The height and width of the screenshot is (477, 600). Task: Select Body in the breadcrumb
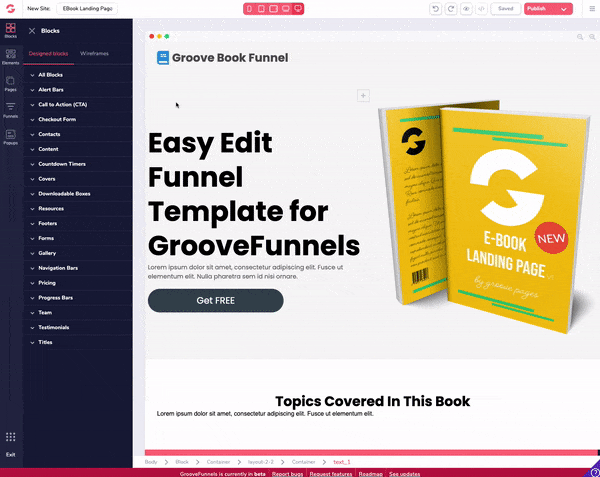(151, 462)
